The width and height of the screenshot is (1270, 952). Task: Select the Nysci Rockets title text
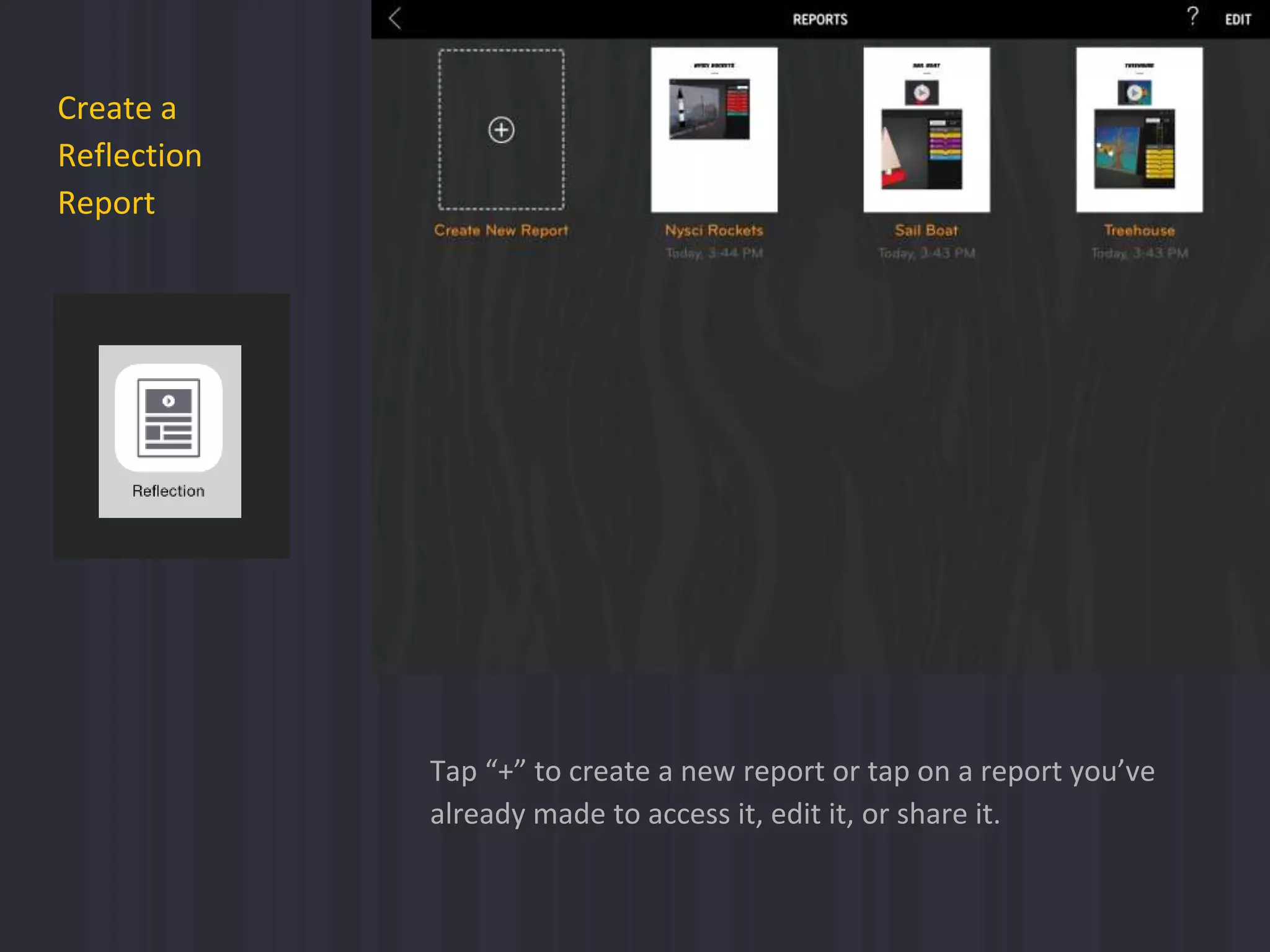714,231
